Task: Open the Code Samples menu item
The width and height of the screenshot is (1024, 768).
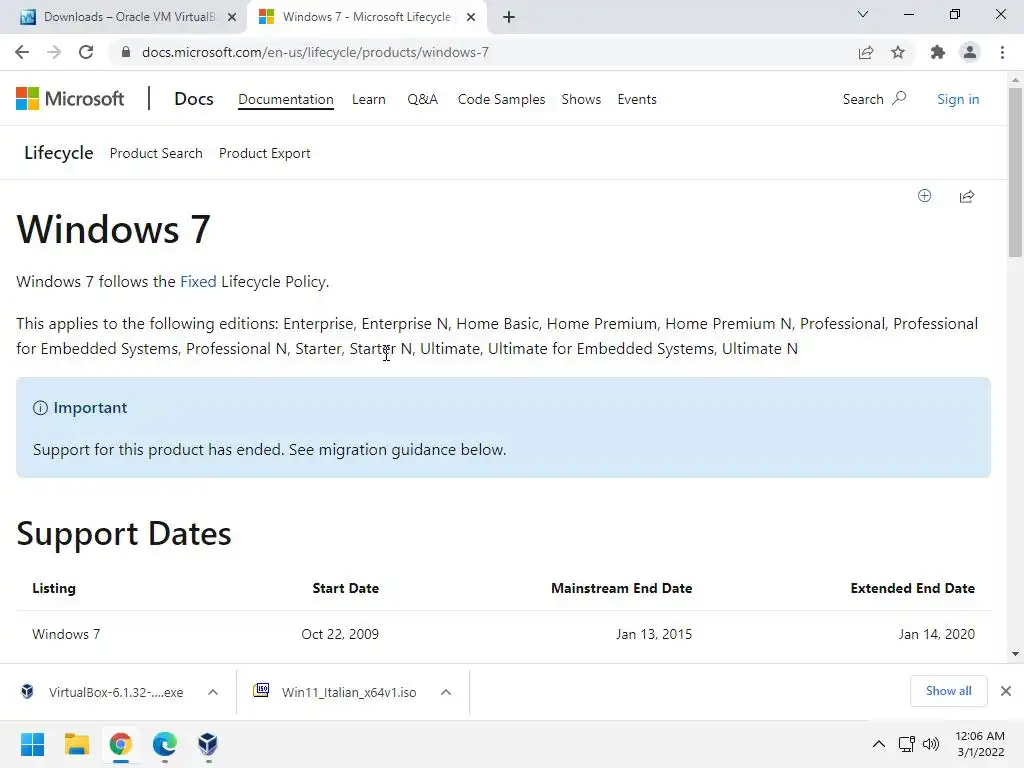Action: pos(501,99)
